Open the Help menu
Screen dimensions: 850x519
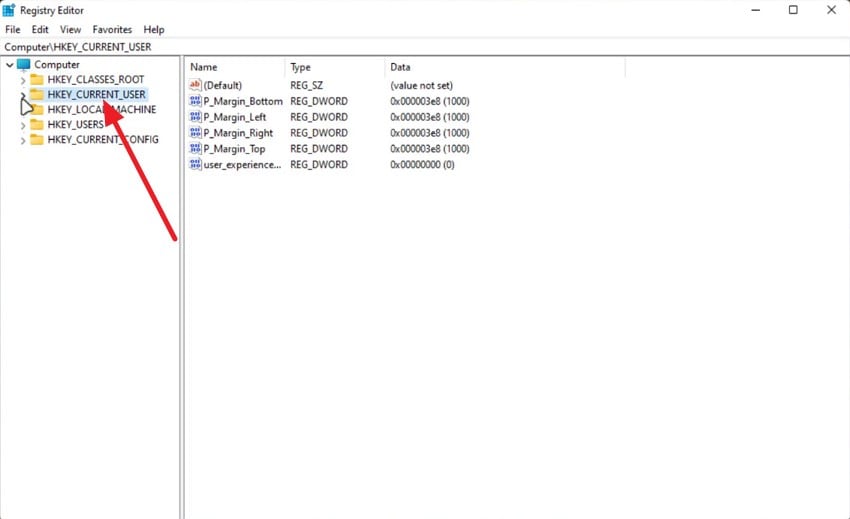[x=154, y=29]
